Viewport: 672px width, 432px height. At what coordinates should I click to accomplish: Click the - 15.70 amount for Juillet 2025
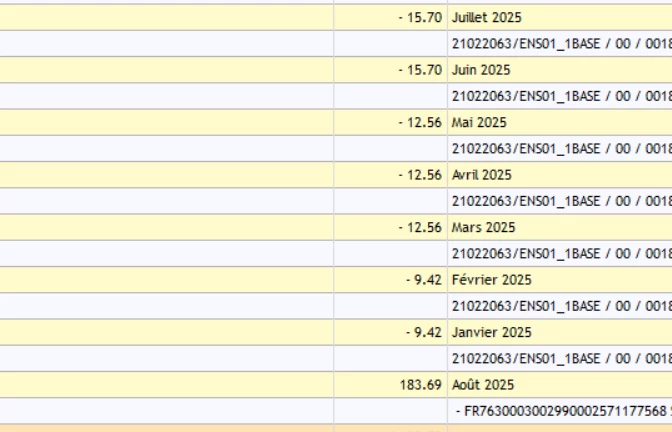point(420,18)
